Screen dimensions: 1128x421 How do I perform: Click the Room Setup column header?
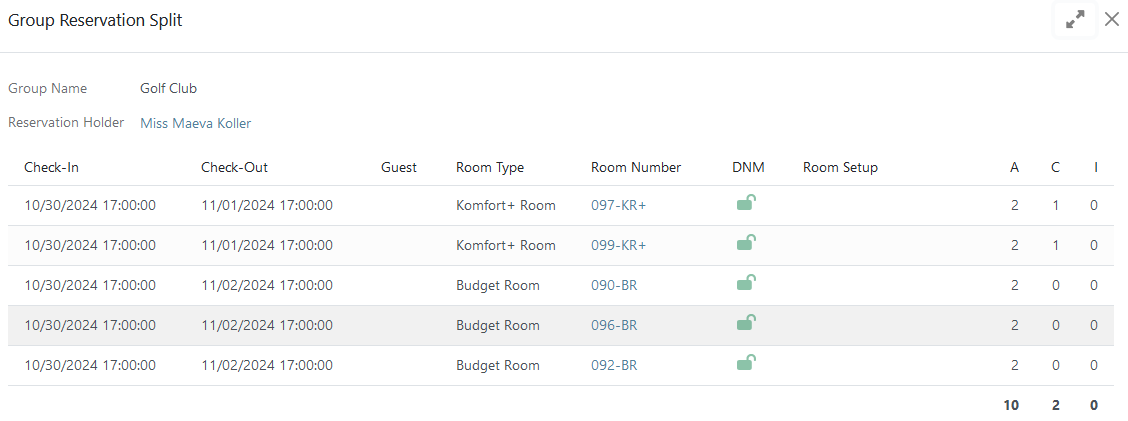(840, 167)
